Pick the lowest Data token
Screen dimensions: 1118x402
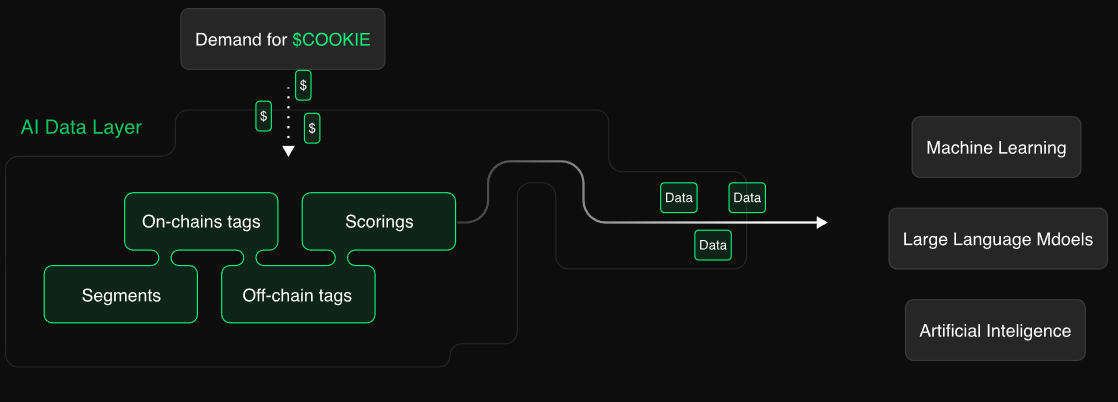point(713,245)
